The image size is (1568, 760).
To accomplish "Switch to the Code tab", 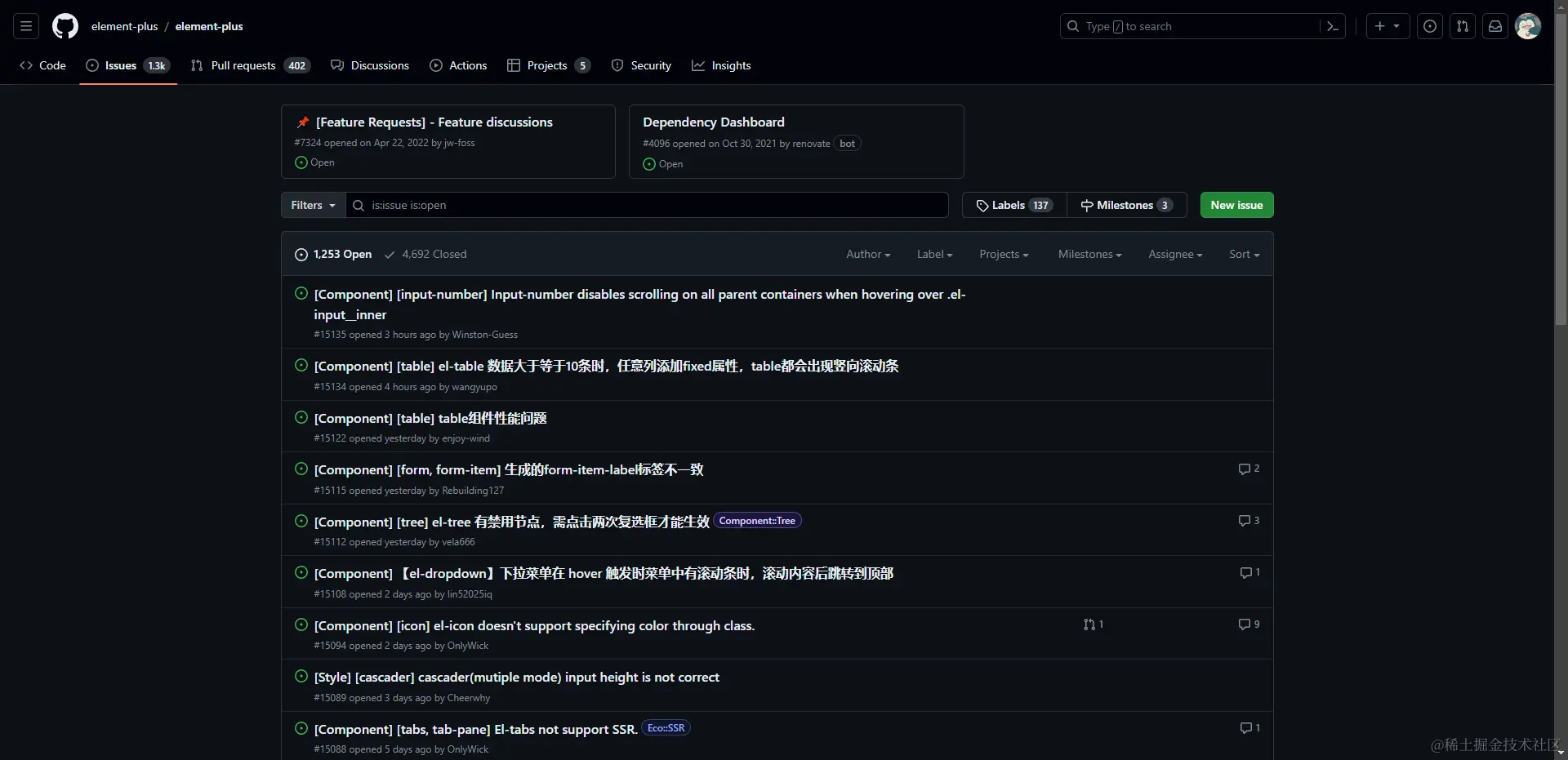I will [x=42, y=65].
